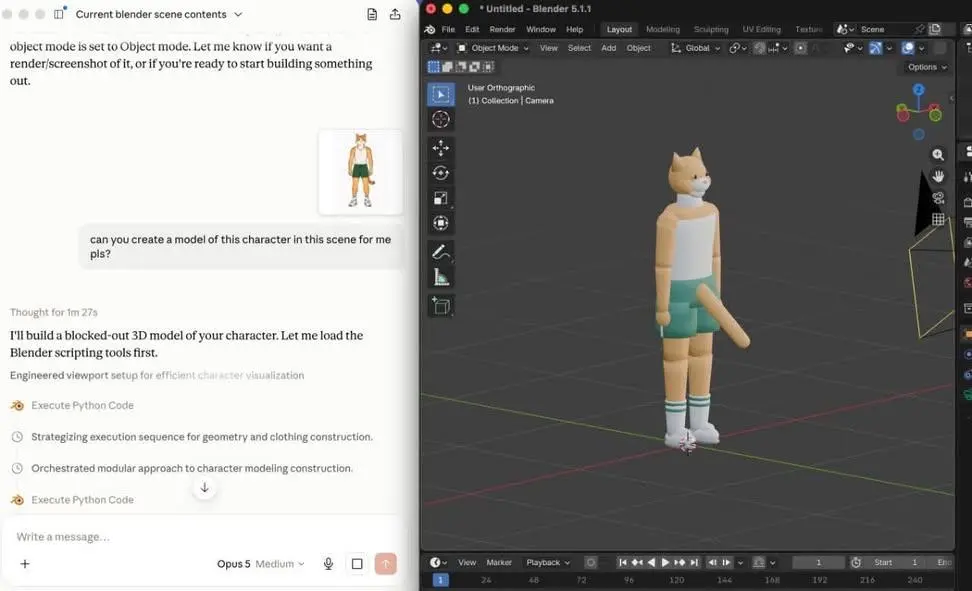Click the current frame number field
Image resolution: width=972 pixels, height=591 pixels.
click(x=818, y=562)
